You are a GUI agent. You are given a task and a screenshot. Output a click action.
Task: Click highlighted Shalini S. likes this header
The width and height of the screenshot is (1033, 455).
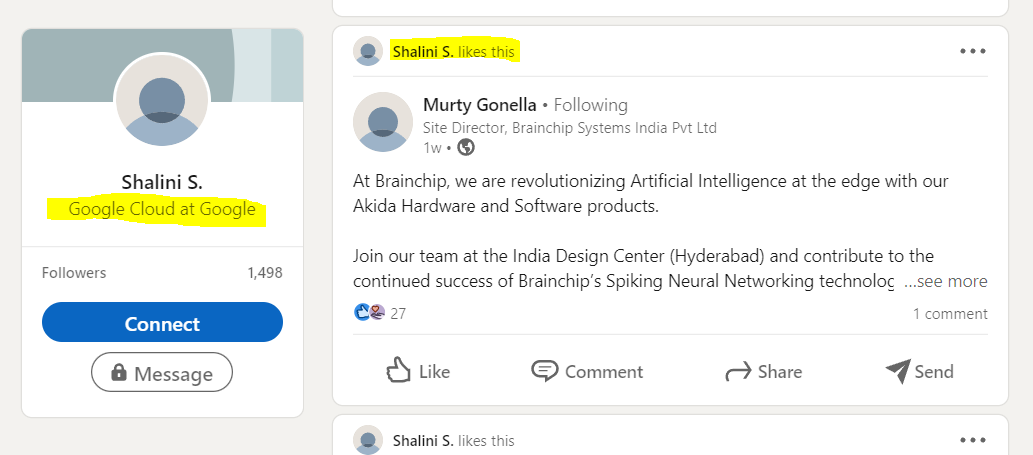click(454, 50)
